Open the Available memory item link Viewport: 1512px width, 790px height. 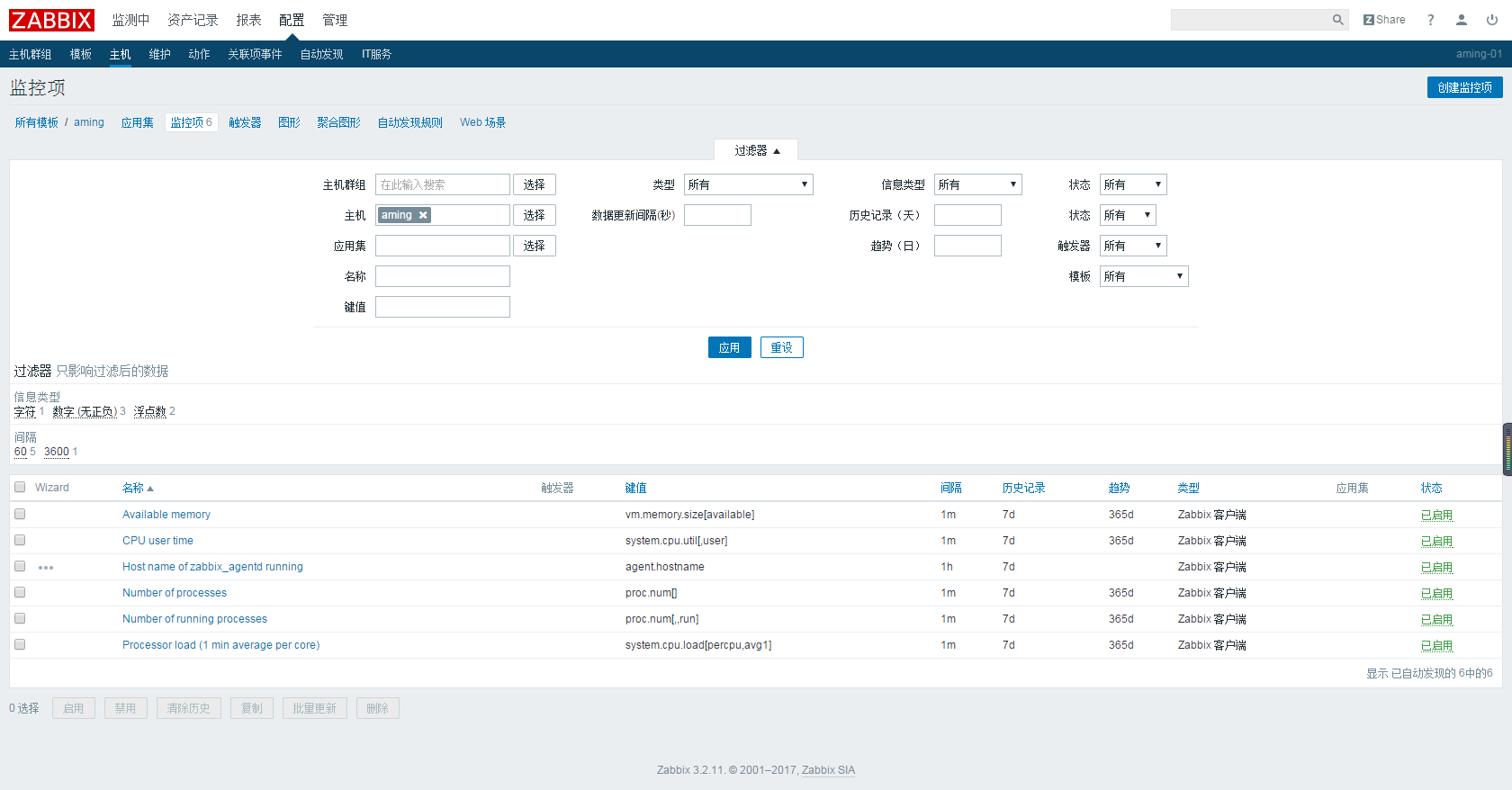166,515
